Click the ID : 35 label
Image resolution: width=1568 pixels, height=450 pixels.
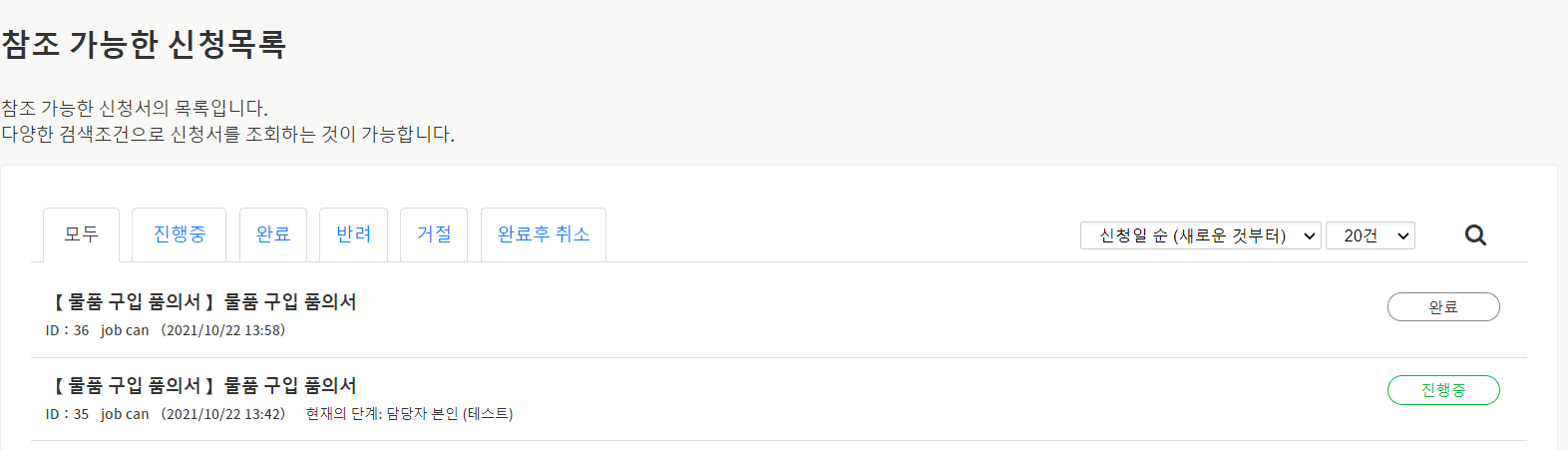click(x=67, y=414)
